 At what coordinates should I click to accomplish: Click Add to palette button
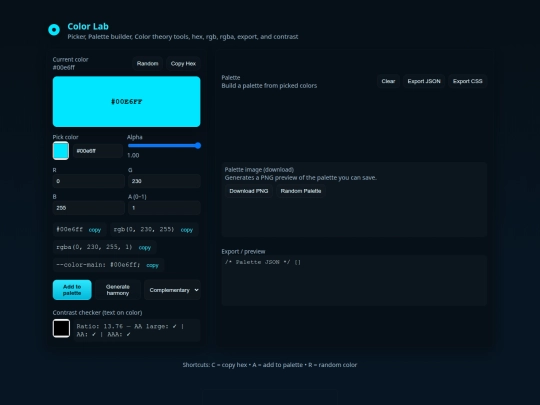72,290
